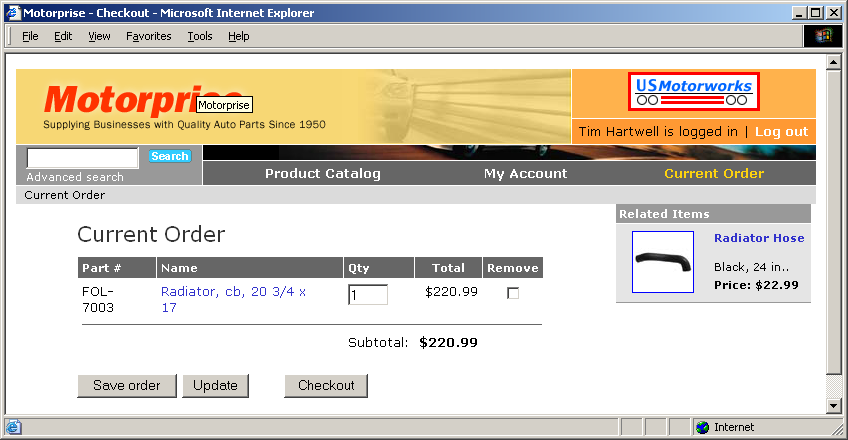Screen dimensions: 848x440
Task: Open the Radiator Hose product thumbnail
Action: pyautogui.click(x=662, y=262)
